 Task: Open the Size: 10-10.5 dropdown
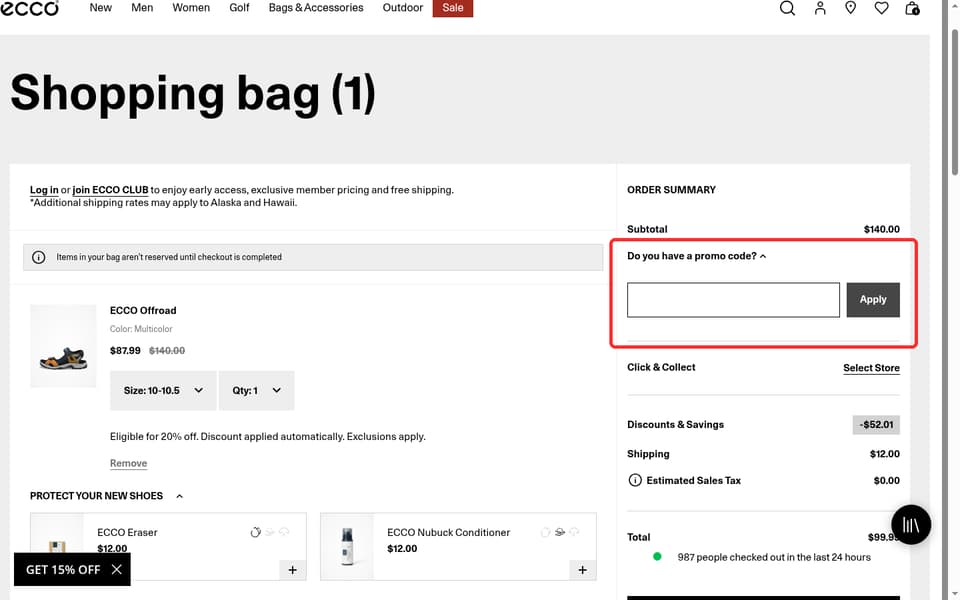tap(163, 390)
